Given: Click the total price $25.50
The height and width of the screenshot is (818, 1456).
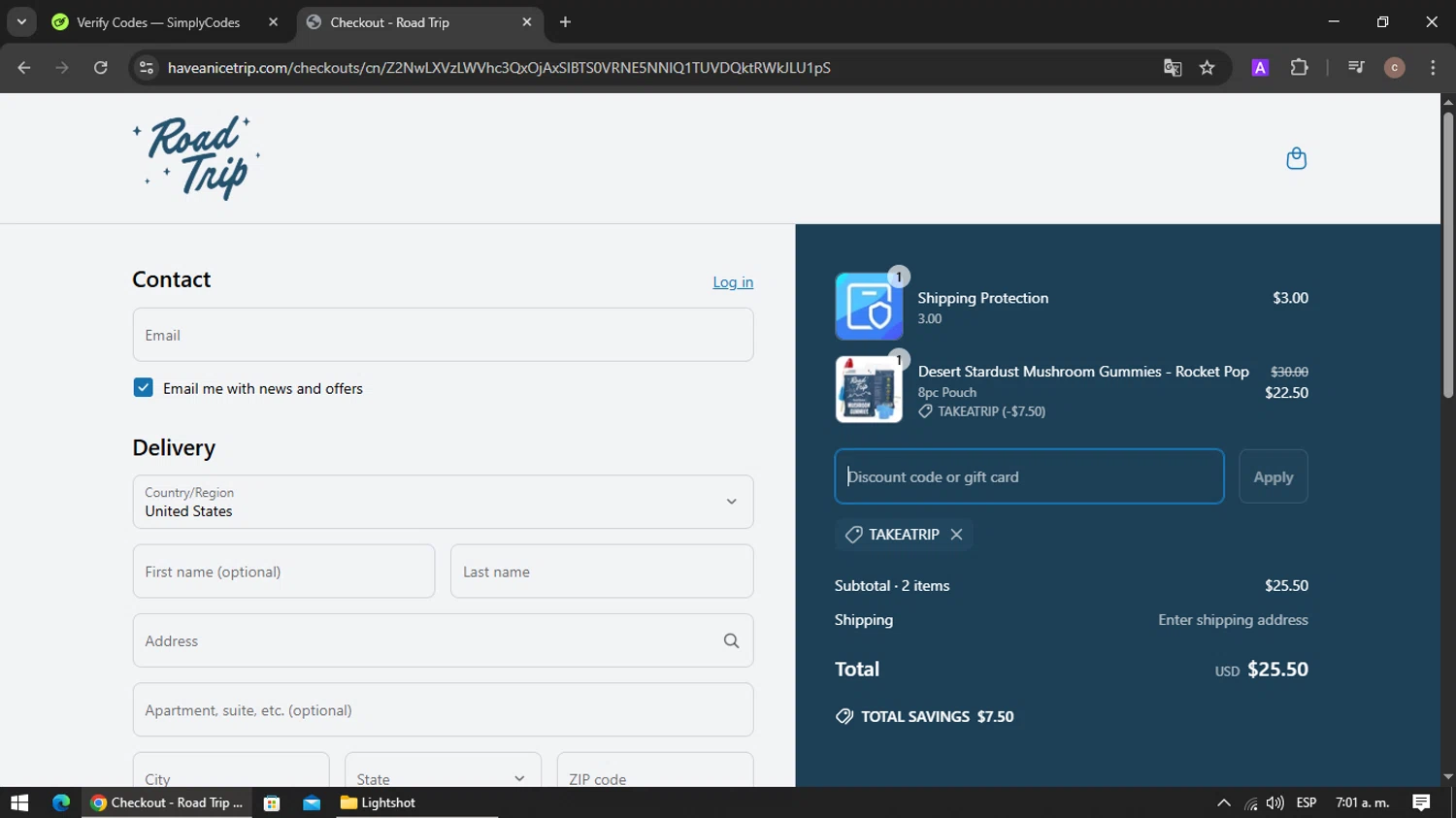Looking at the screenshot, I should 1277,670.
